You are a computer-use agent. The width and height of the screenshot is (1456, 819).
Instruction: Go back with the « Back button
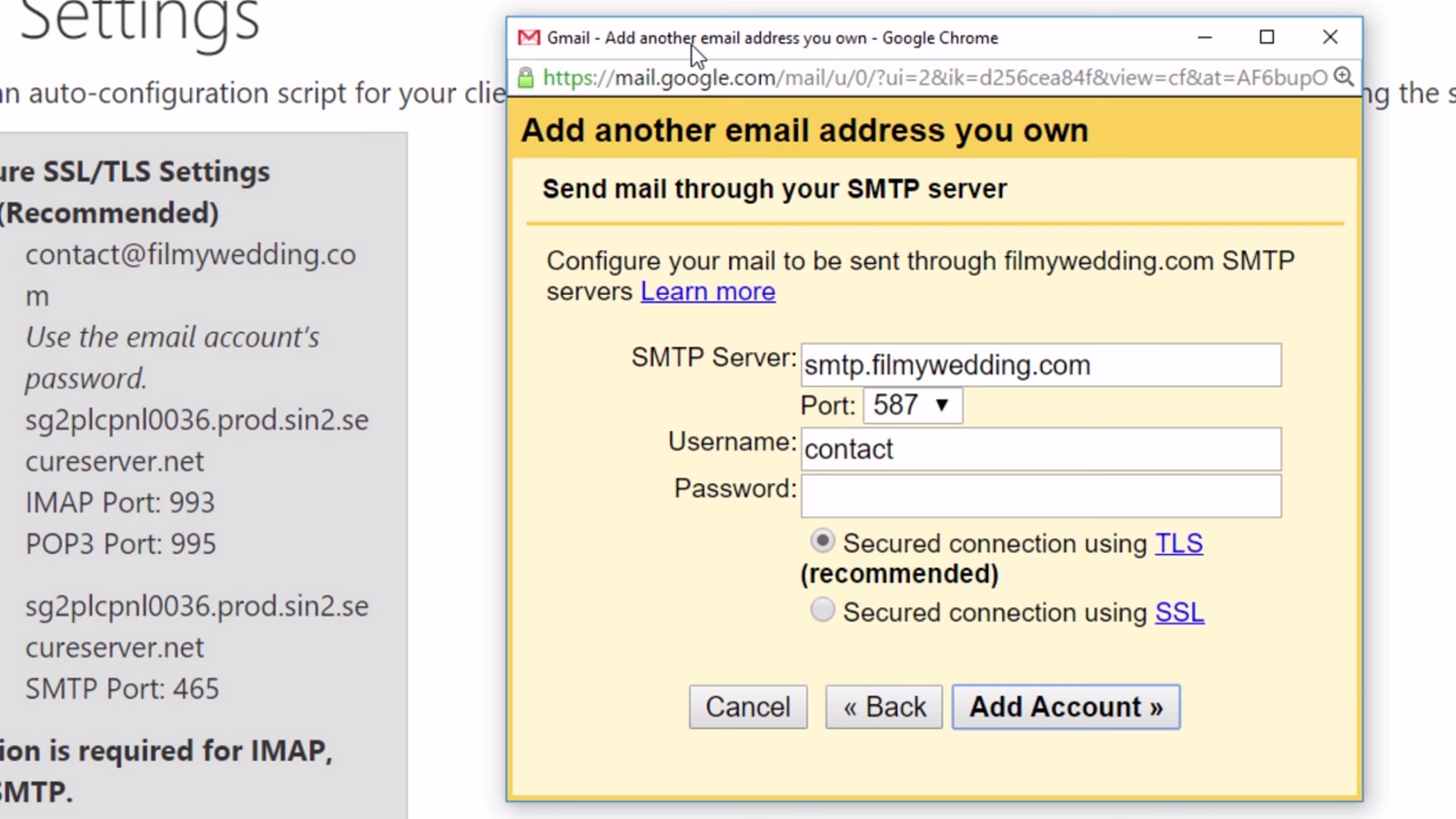pyautogui.click(x=884, y=707)
